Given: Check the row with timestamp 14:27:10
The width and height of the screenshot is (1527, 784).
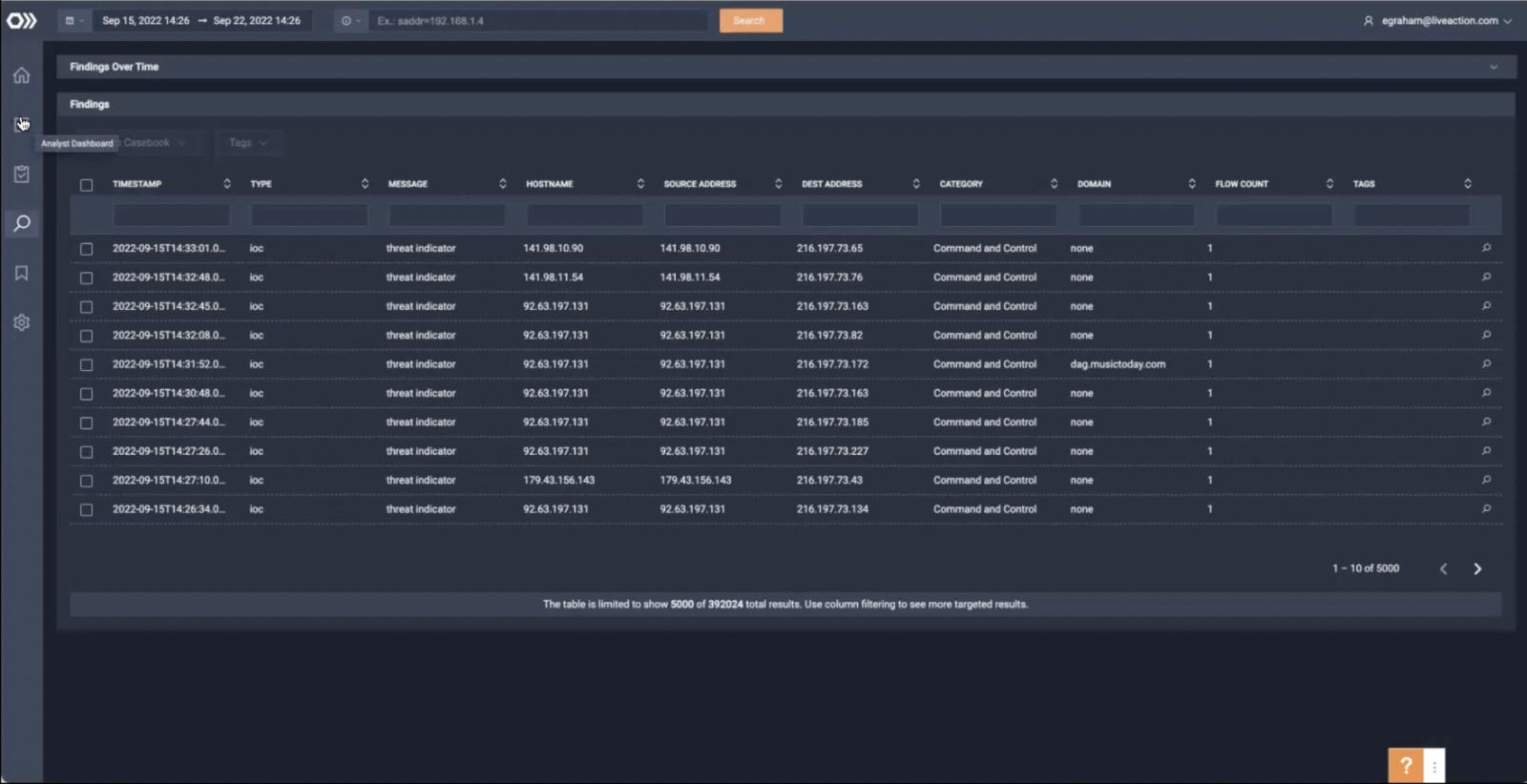Looking at the screenshot, I should coord(86,481).
